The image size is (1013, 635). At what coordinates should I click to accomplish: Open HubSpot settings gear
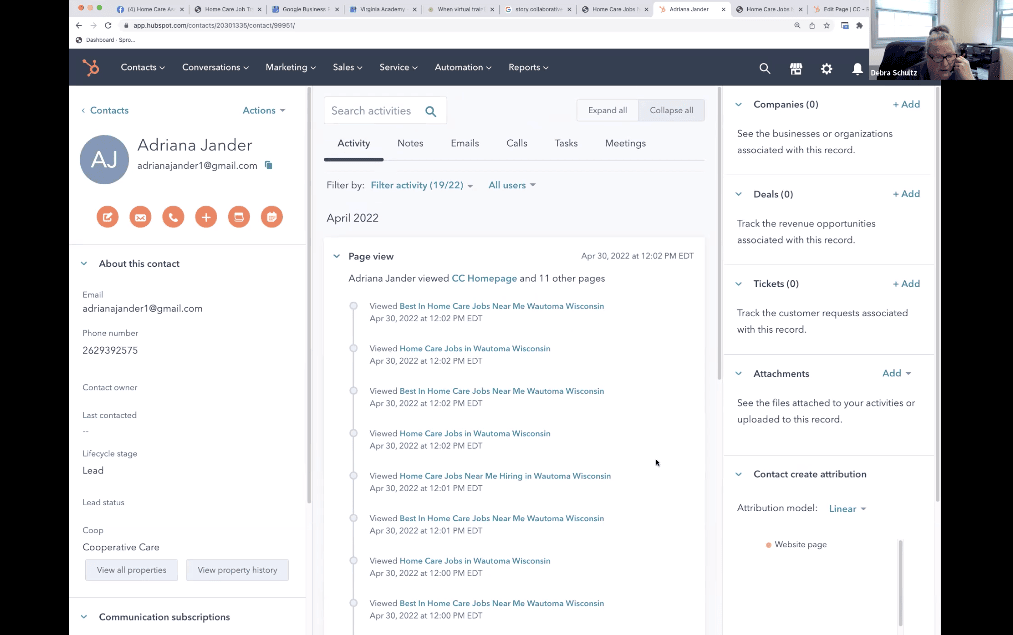(x=826, y=68)
